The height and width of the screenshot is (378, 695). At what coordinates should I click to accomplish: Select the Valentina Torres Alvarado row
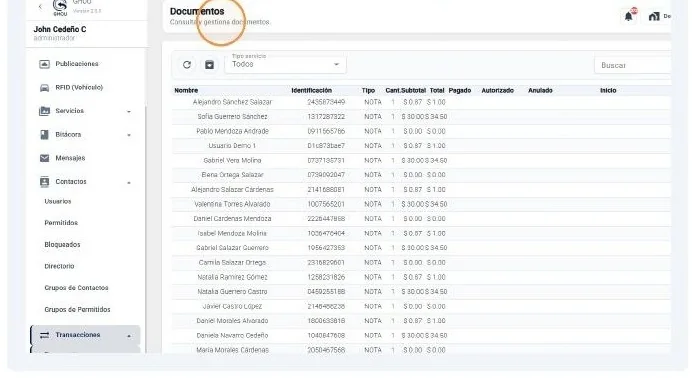click(421, 204)
